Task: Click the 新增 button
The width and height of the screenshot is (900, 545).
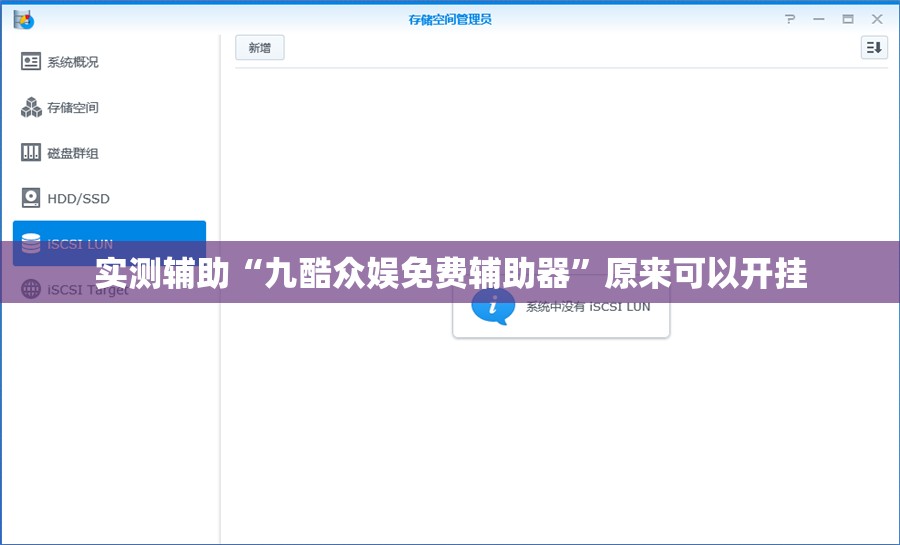Action: click(x=259, y=48)
